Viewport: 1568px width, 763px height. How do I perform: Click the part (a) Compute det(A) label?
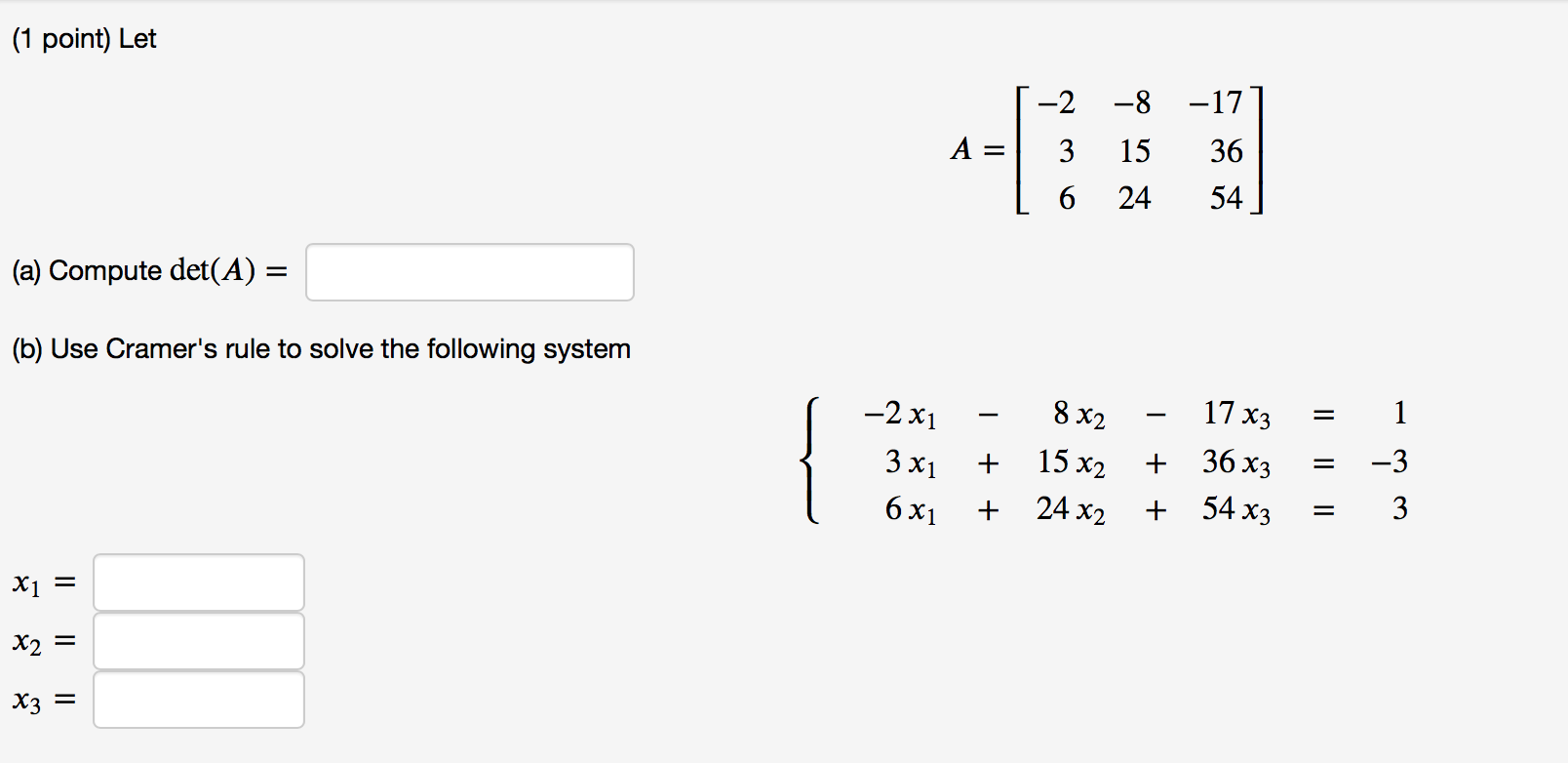coord(146,271)
